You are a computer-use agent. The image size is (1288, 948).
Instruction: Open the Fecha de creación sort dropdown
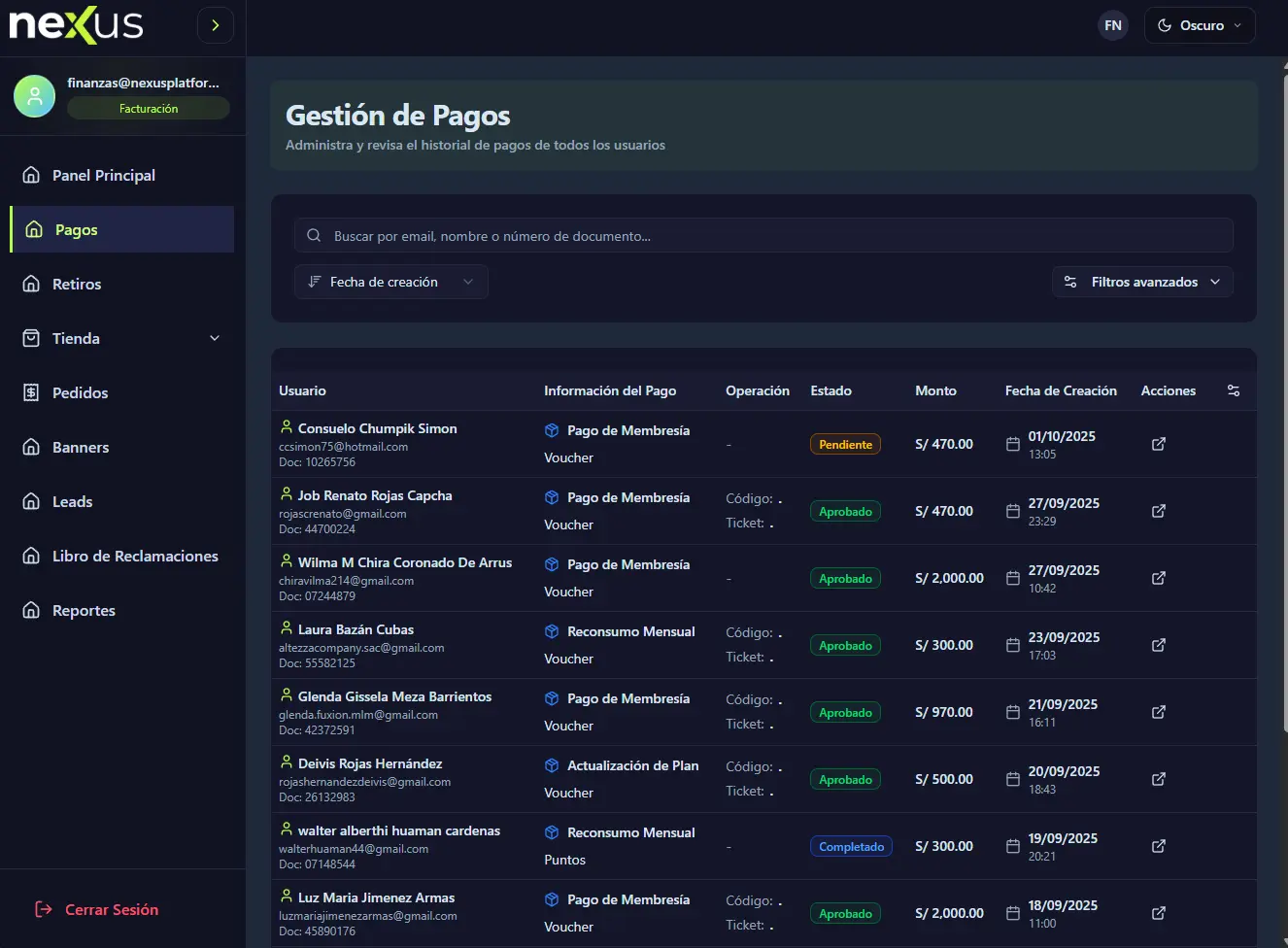pyautogui.click(x=391, y=282)
